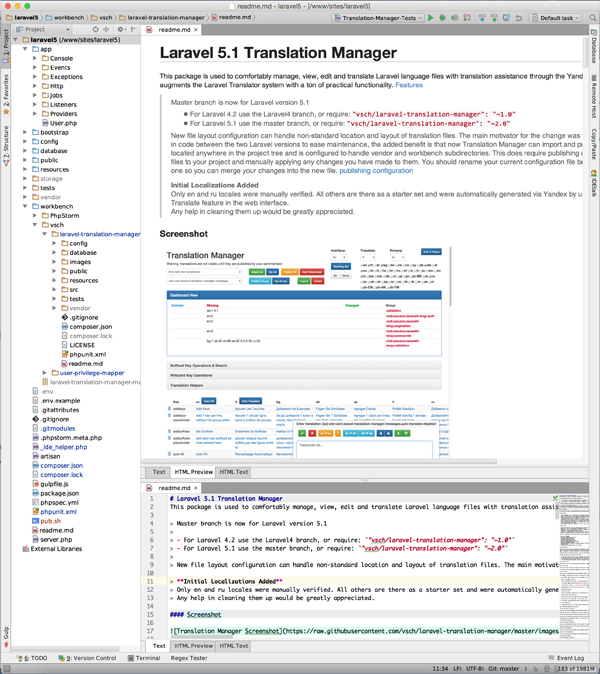Click the green Run button in toolbar
The image size is (600, 674).
pyautogui.click(x=431, y=17)
